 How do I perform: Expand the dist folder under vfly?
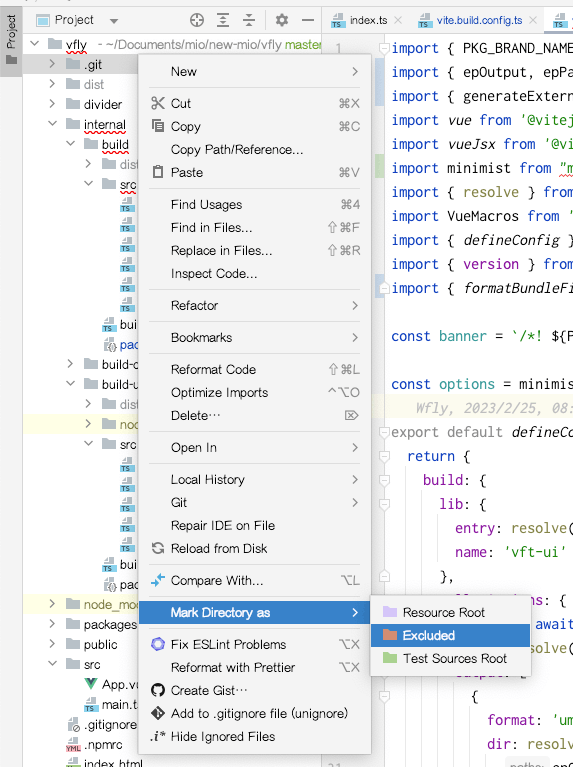pos(52,84)
